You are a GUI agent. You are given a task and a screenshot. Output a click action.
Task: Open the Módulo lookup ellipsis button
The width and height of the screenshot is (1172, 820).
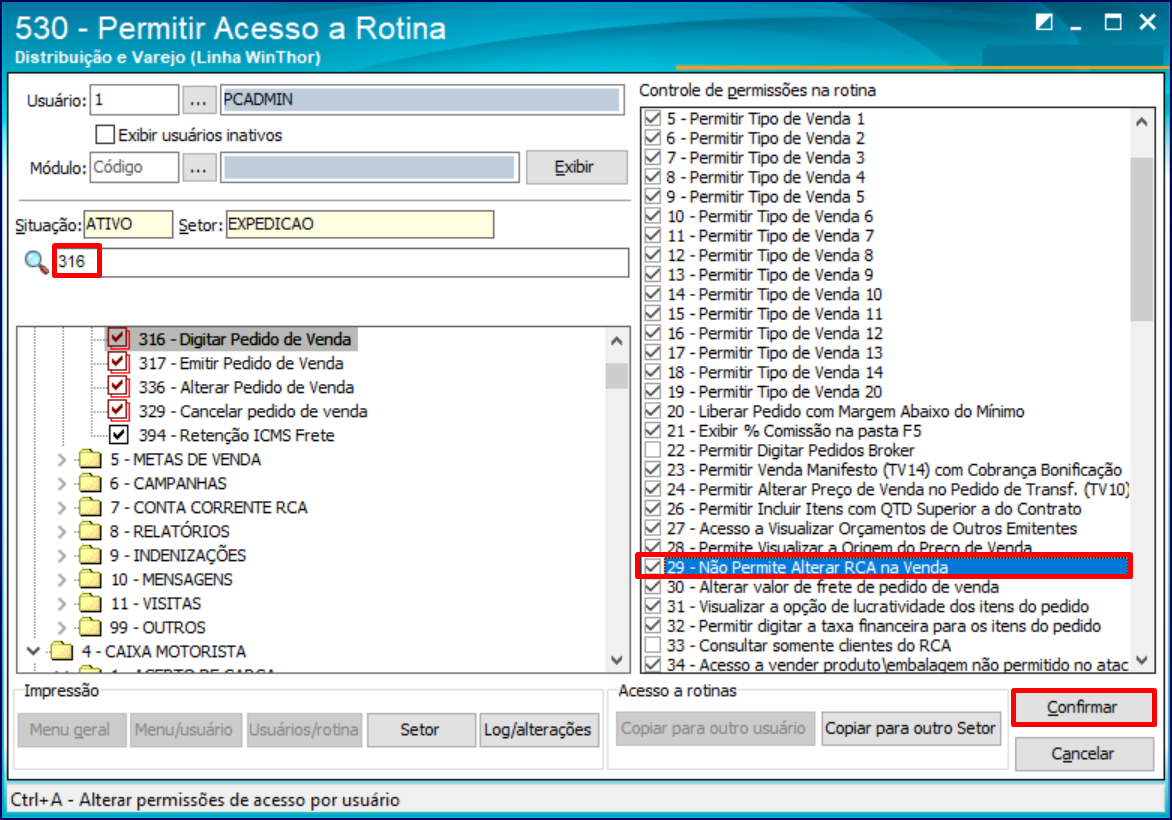tap(198, 167)
